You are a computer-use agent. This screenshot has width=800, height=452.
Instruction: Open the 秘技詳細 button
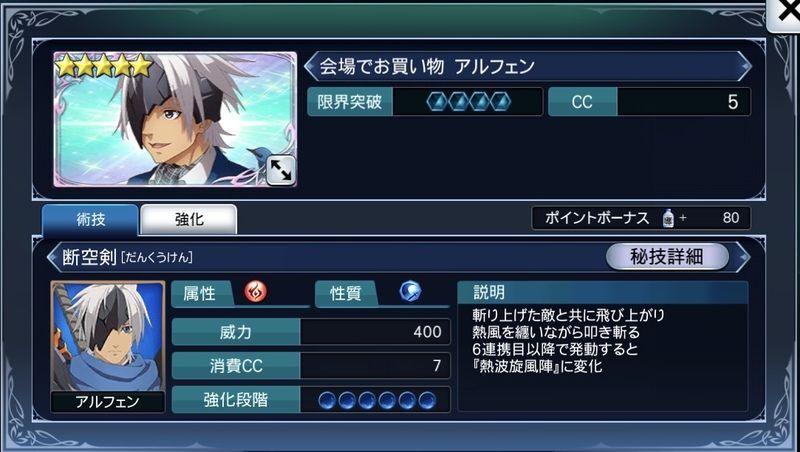coord(667,257)
